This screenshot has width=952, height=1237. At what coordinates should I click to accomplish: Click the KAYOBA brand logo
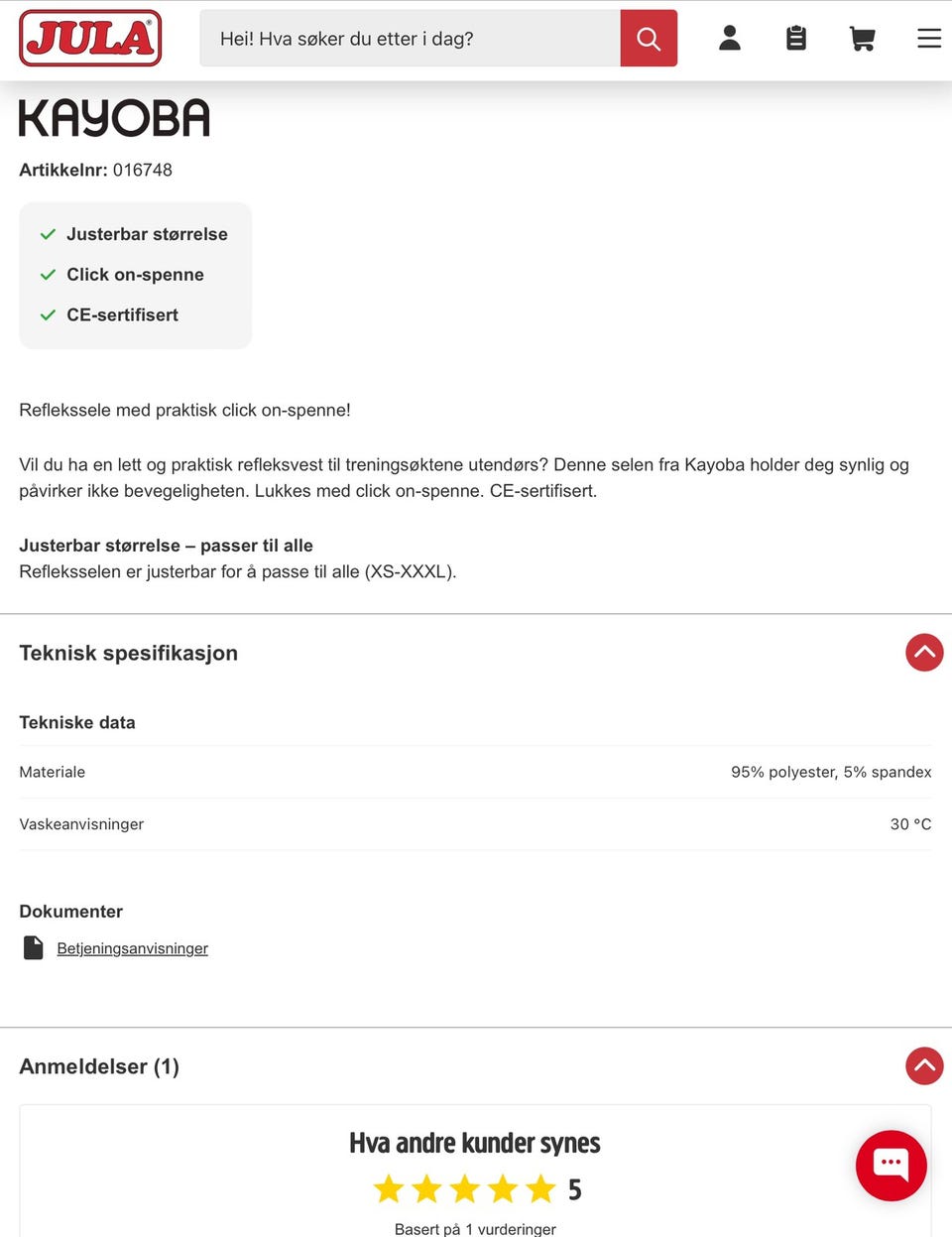pyautogui.click(x=114, y=116)
